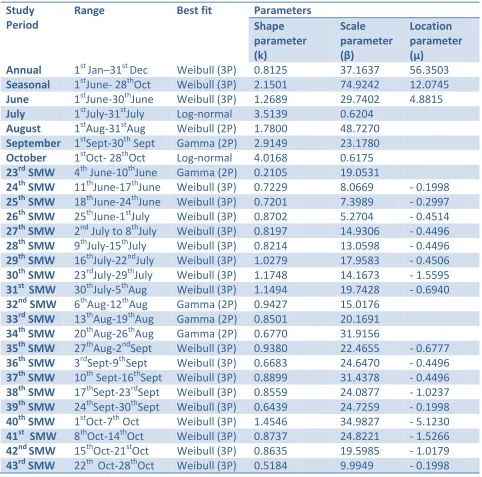Select the Range column header
The image size is (482, 477).
[89, 11]
